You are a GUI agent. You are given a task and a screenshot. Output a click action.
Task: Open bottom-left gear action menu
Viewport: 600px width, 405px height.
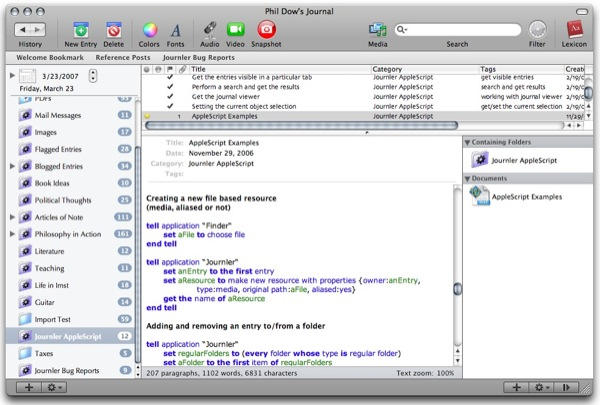[x=54, y=387]
